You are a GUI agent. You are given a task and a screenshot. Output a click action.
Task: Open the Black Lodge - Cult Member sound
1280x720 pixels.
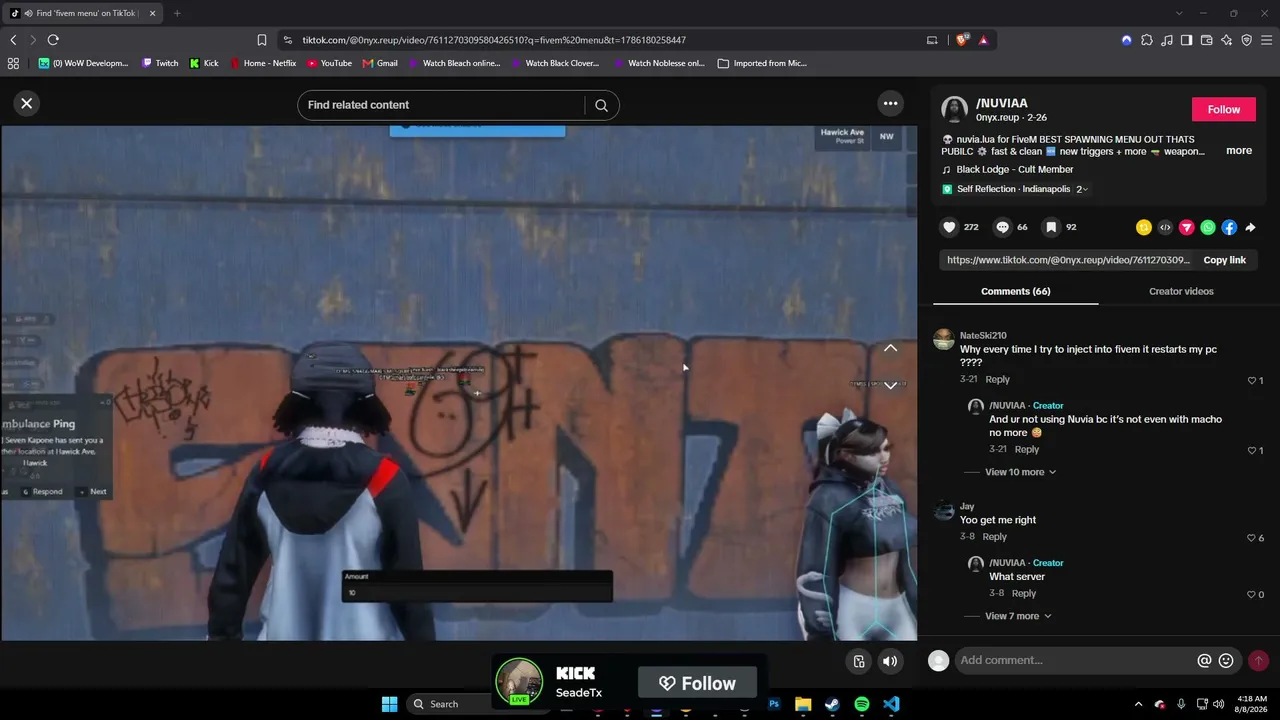click(x=1014, y=170)
